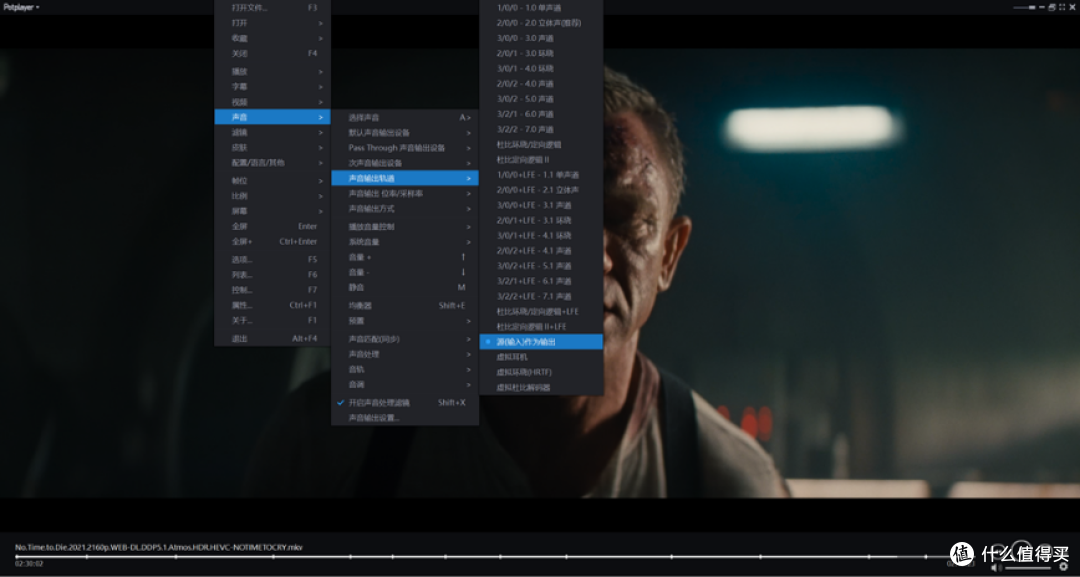Click 关闭 F4 menu command
Screen dimensions: 1080x577
(x=272, y=53)
